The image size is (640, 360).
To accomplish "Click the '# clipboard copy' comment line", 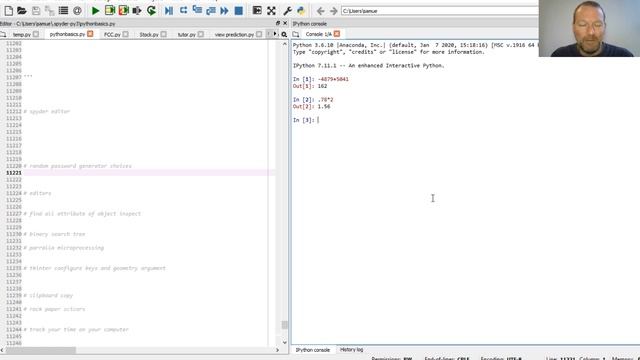I will tap(48, 296).
